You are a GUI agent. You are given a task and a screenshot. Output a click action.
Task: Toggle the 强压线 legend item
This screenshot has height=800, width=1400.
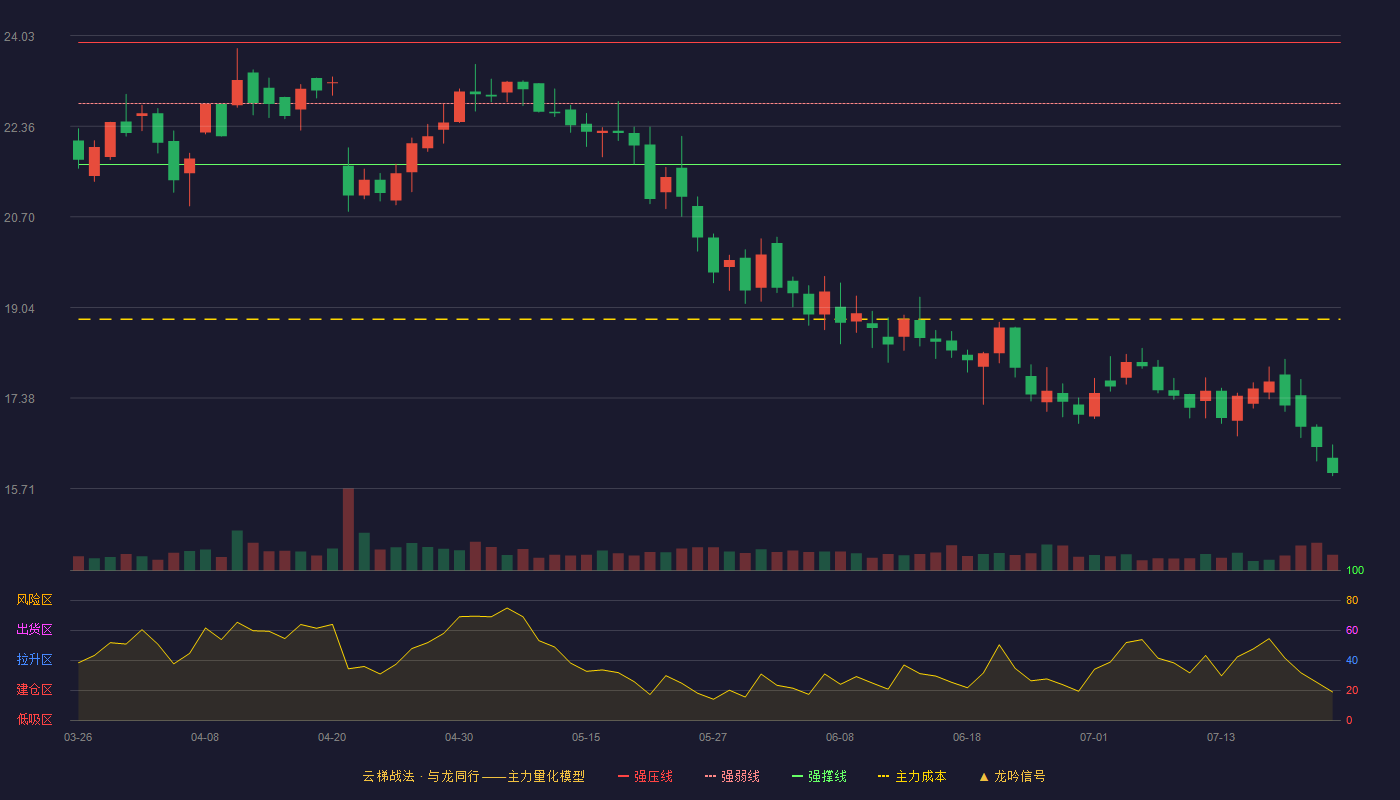point(645,776)
